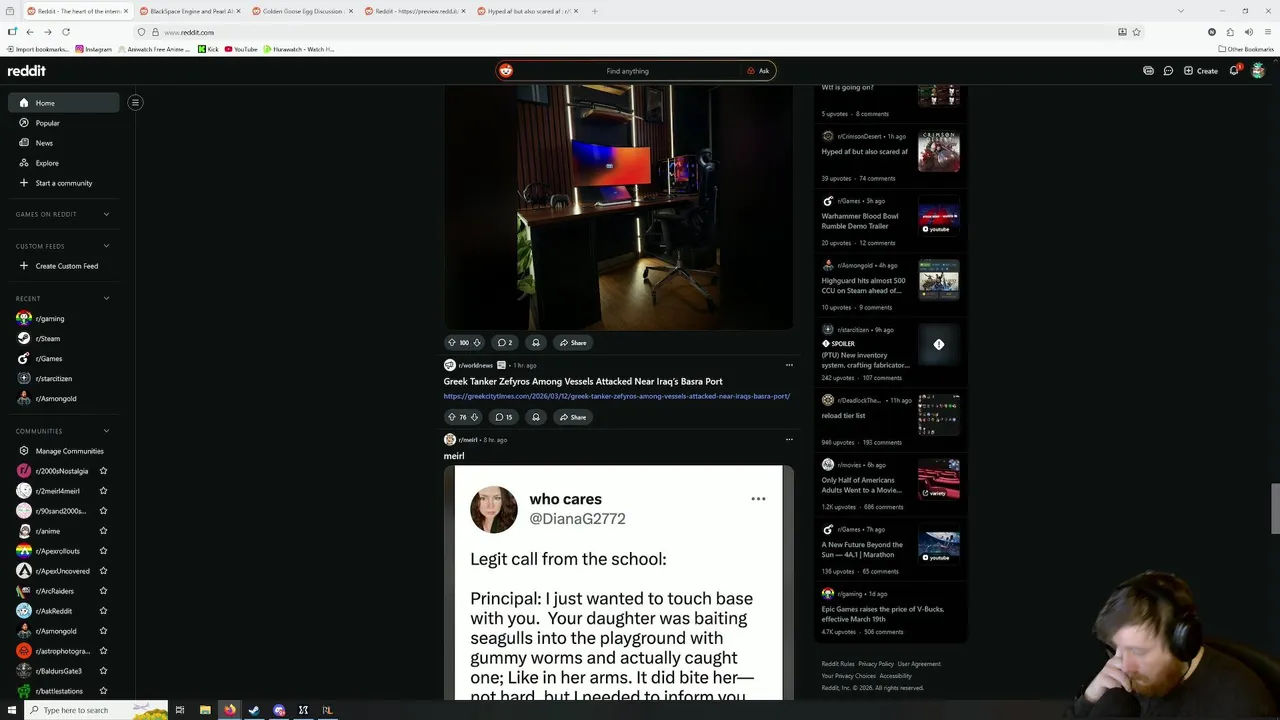
Task: Click the Windows taskbar search box
Action: point(98,710)
